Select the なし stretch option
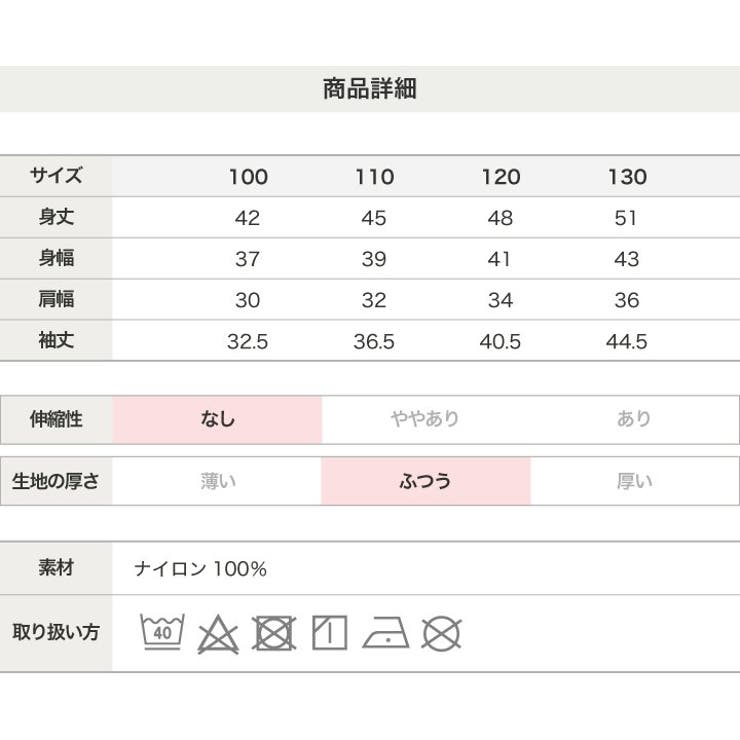Screen dimensions: 740x740 (x=217, y=419)
